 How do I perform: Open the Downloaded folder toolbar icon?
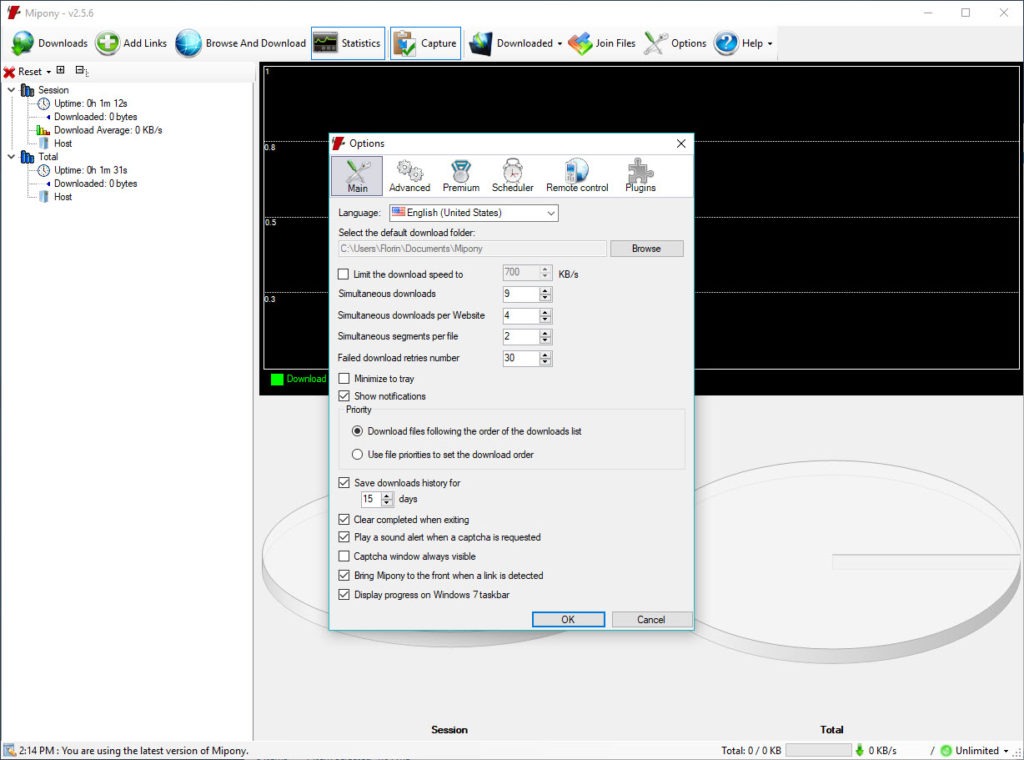481,43
